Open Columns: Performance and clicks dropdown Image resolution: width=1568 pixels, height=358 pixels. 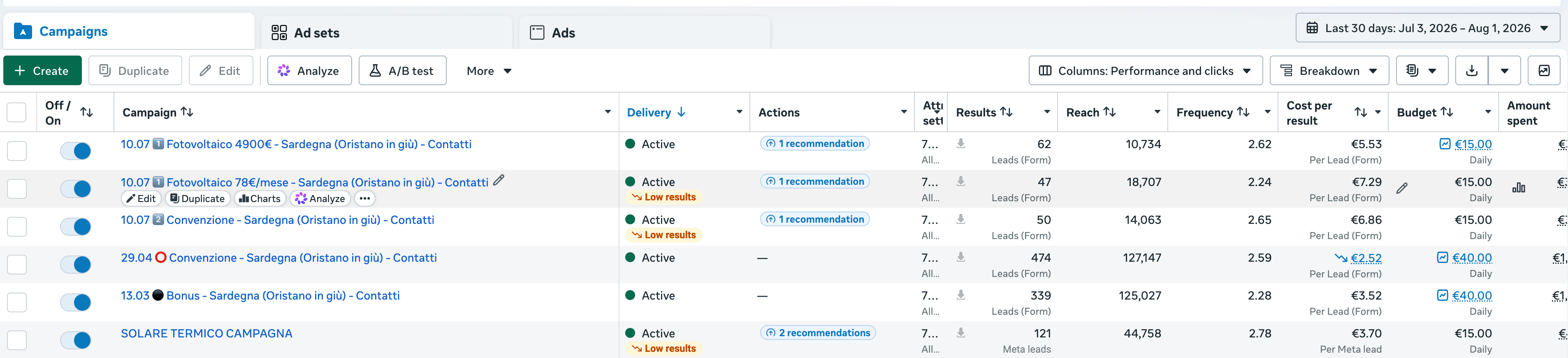point(1146,71)
